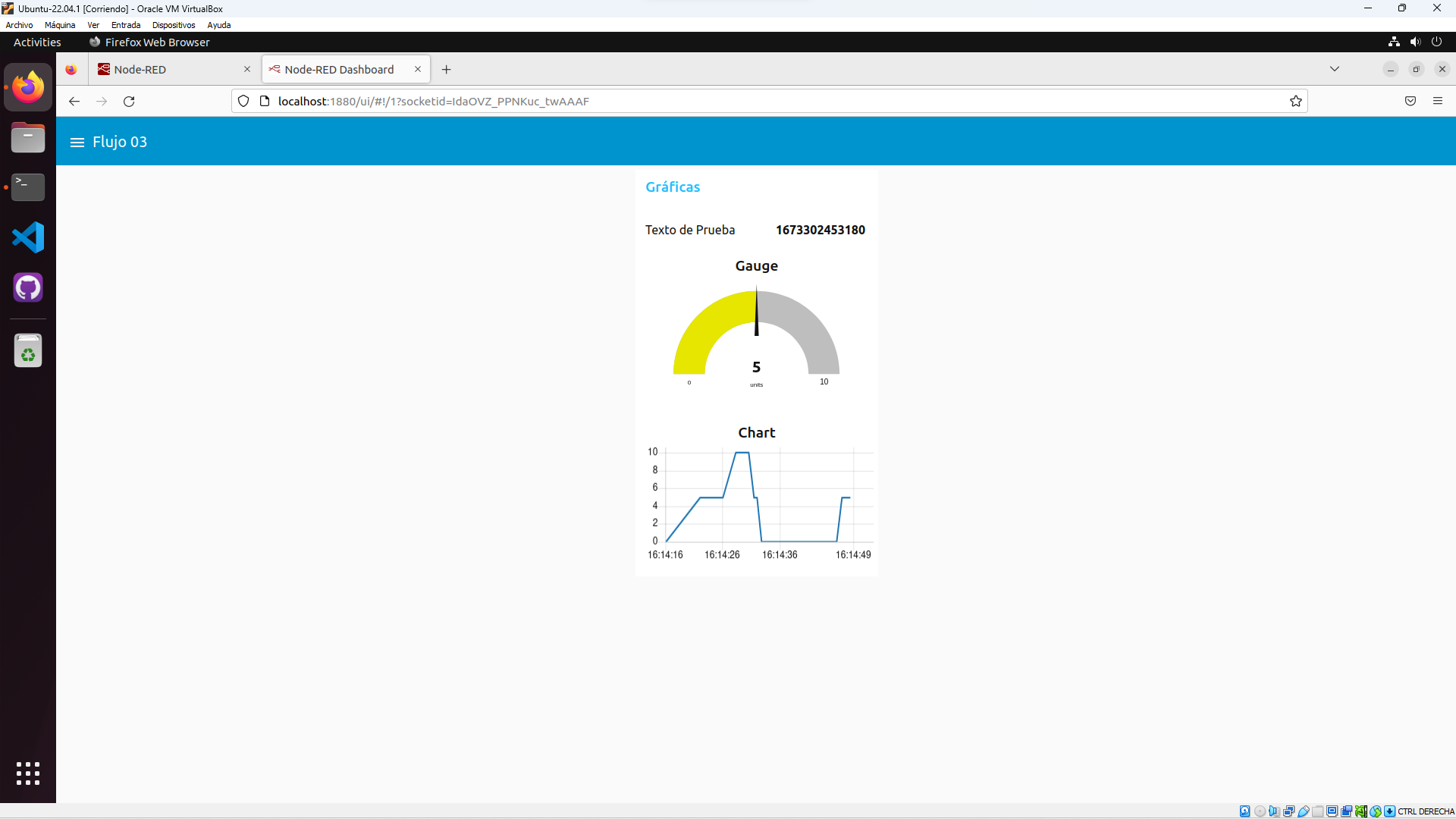
Task: Open Firefox application menu icon
Action: 1437,101
